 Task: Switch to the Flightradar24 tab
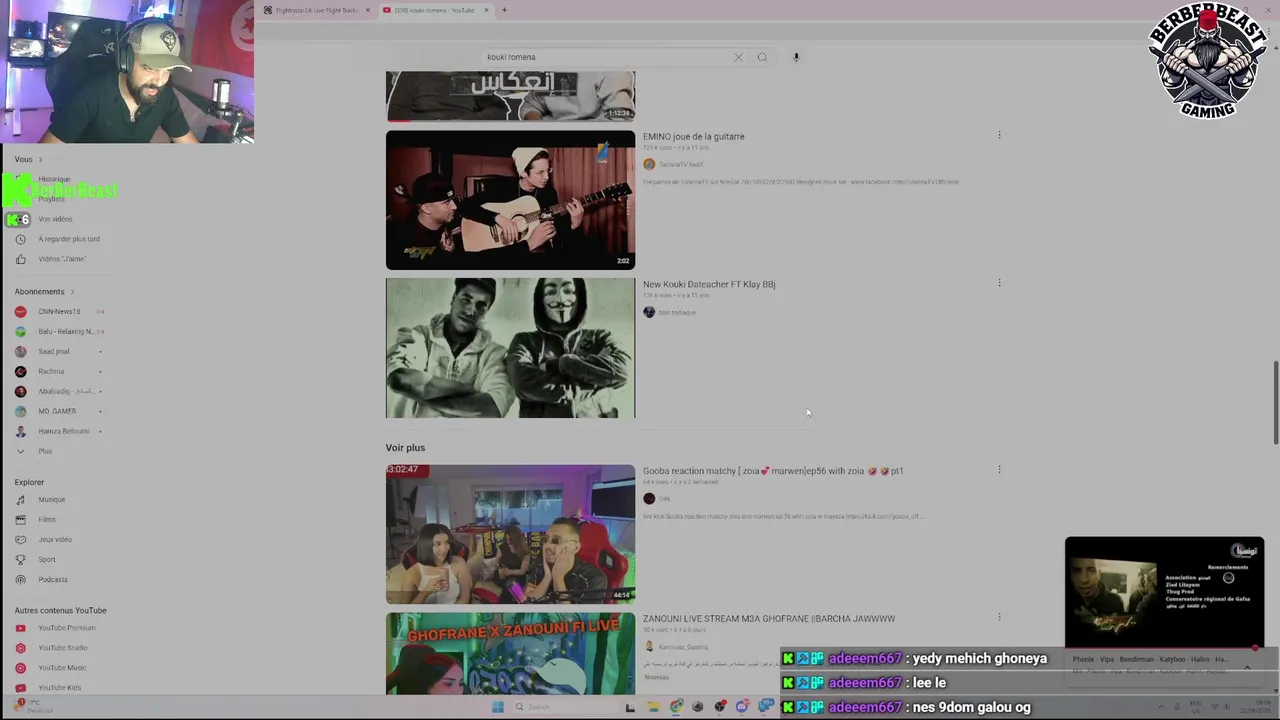316,10
